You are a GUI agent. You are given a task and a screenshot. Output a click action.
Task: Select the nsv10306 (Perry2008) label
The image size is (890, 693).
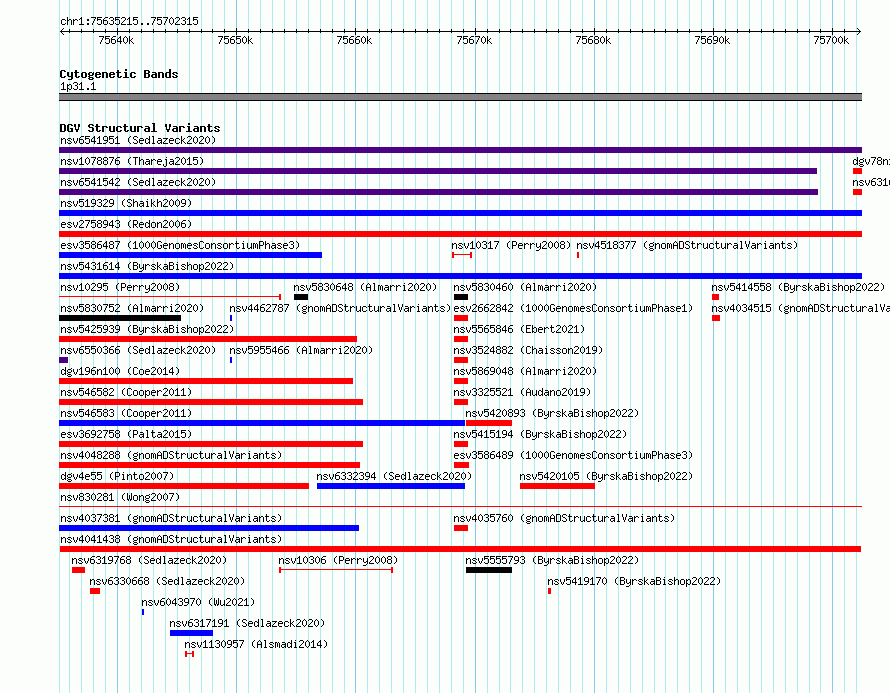point(338,560)
